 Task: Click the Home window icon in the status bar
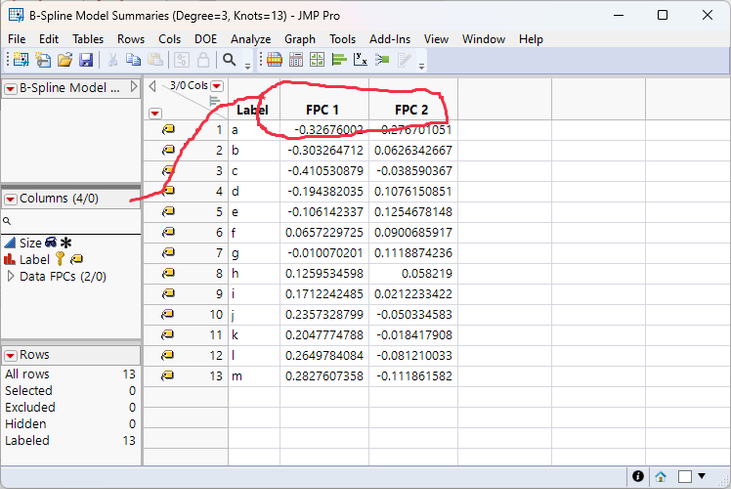661,476
